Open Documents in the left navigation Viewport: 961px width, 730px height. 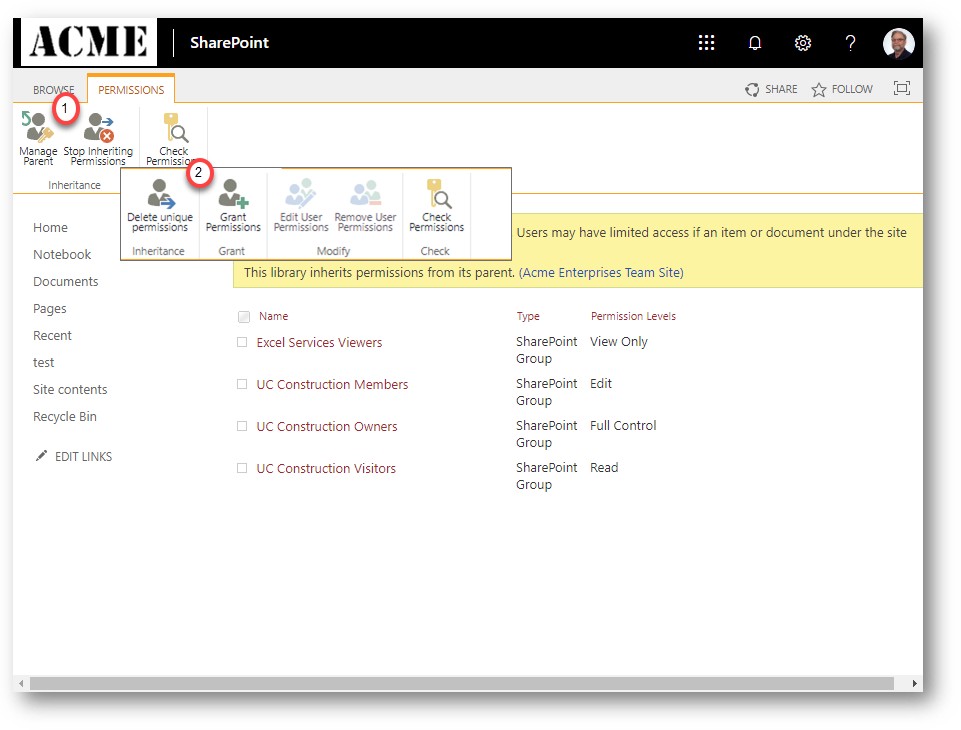tap(66, 281)
